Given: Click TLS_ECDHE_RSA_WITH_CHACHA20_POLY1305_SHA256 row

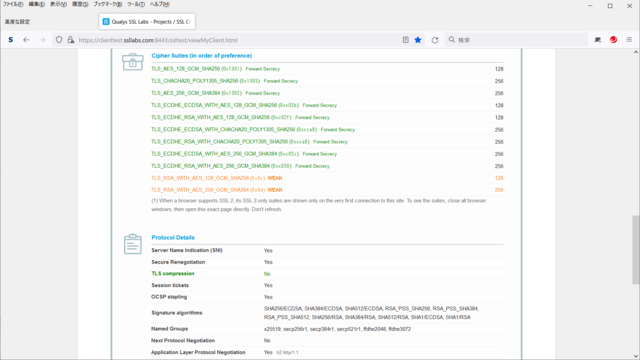Looking at the screenshot, I should click(327, 142).
